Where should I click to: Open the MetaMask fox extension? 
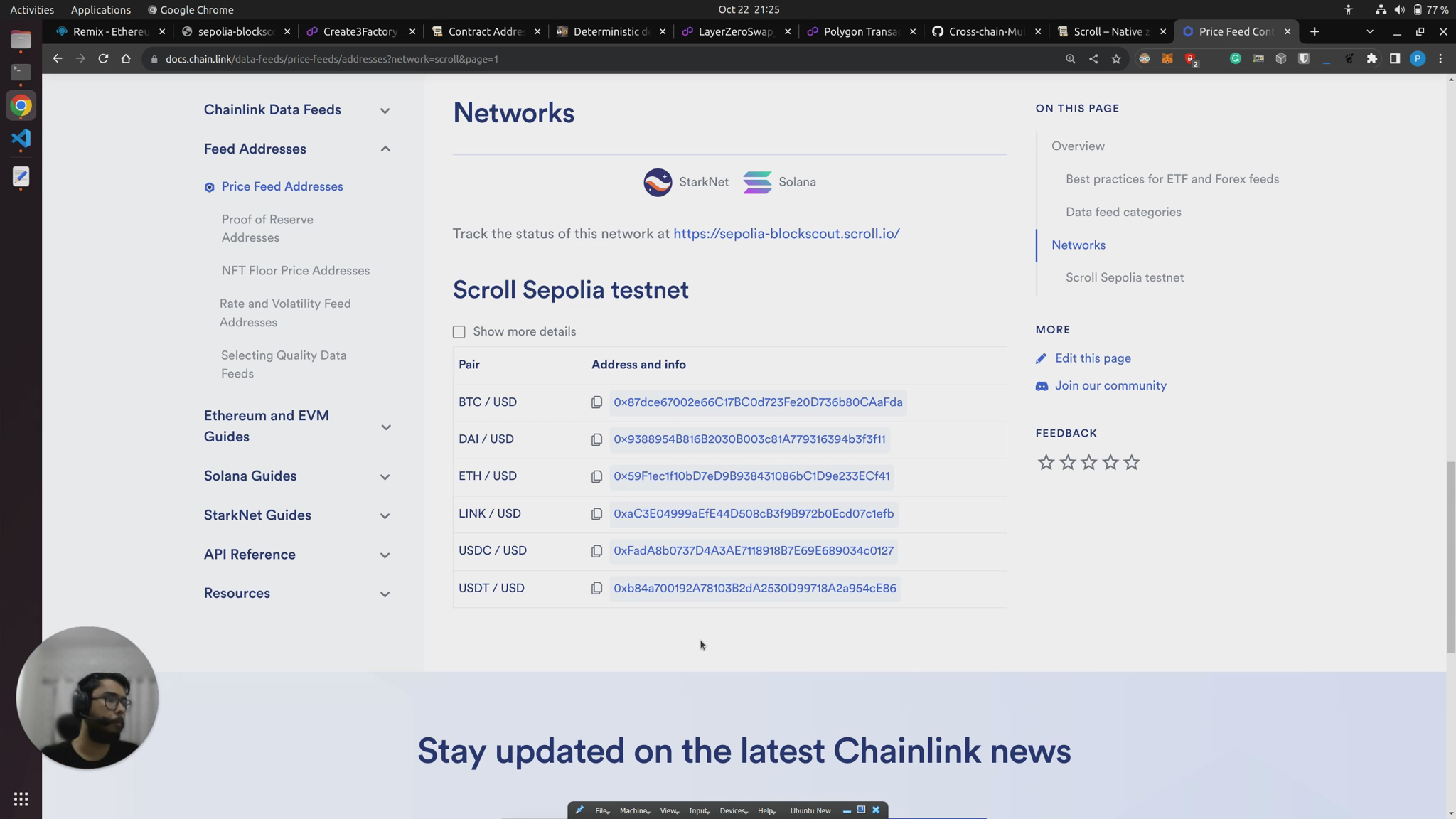point(1167,59)
